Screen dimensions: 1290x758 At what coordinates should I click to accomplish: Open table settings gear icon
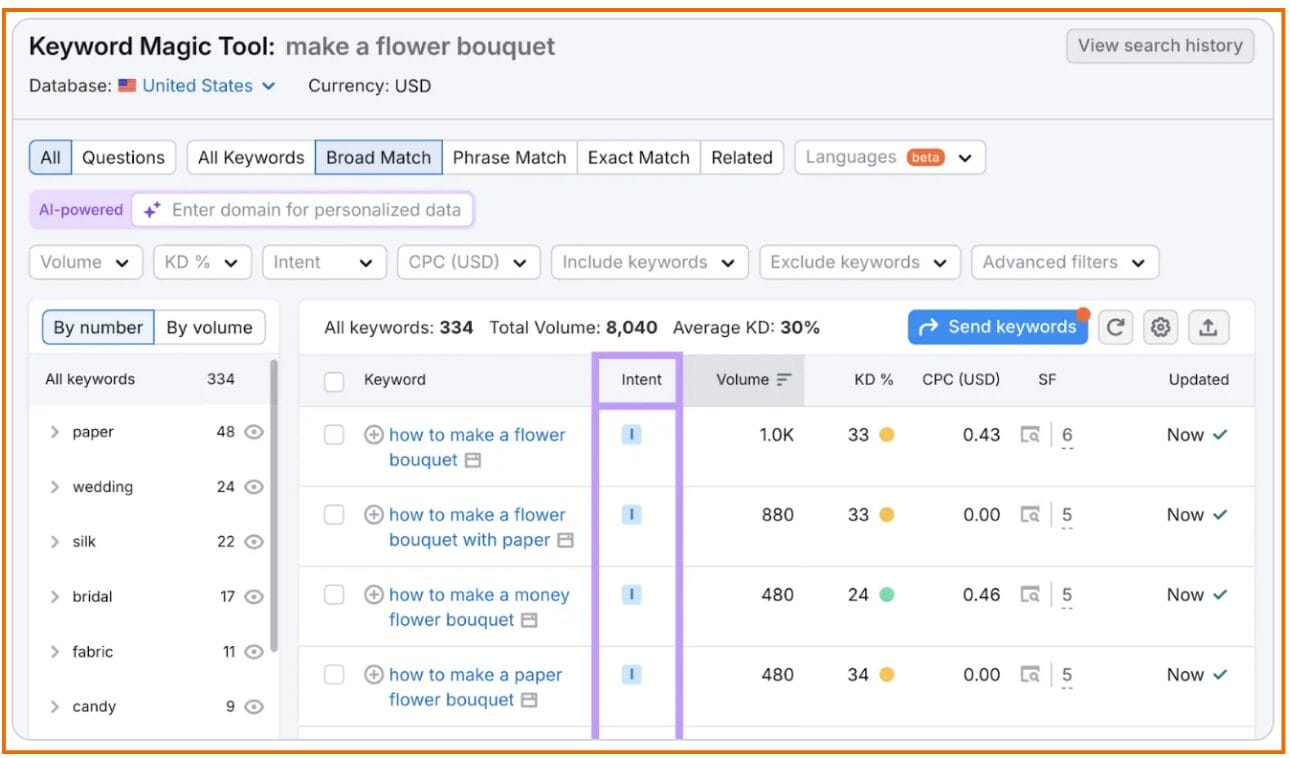pos(1160,327)
